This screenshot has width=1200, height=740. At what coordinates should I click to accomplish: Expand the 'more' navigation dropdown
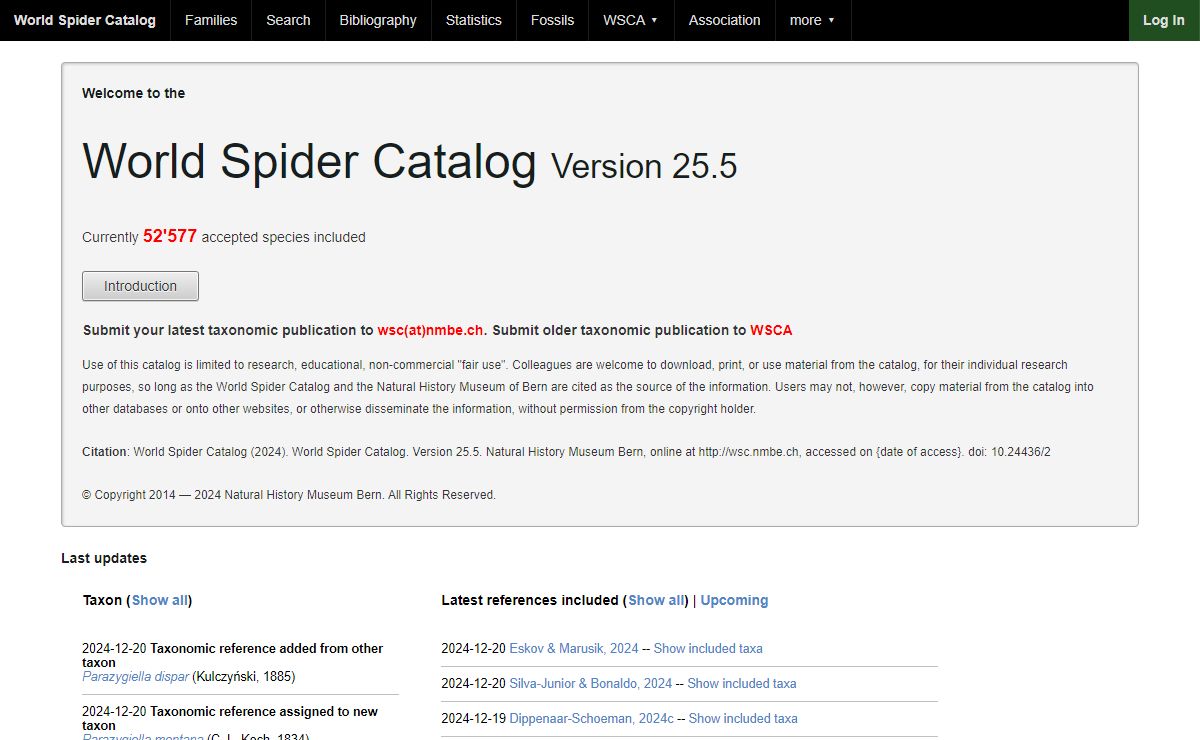pyautogui.click(x=812, y=20)
